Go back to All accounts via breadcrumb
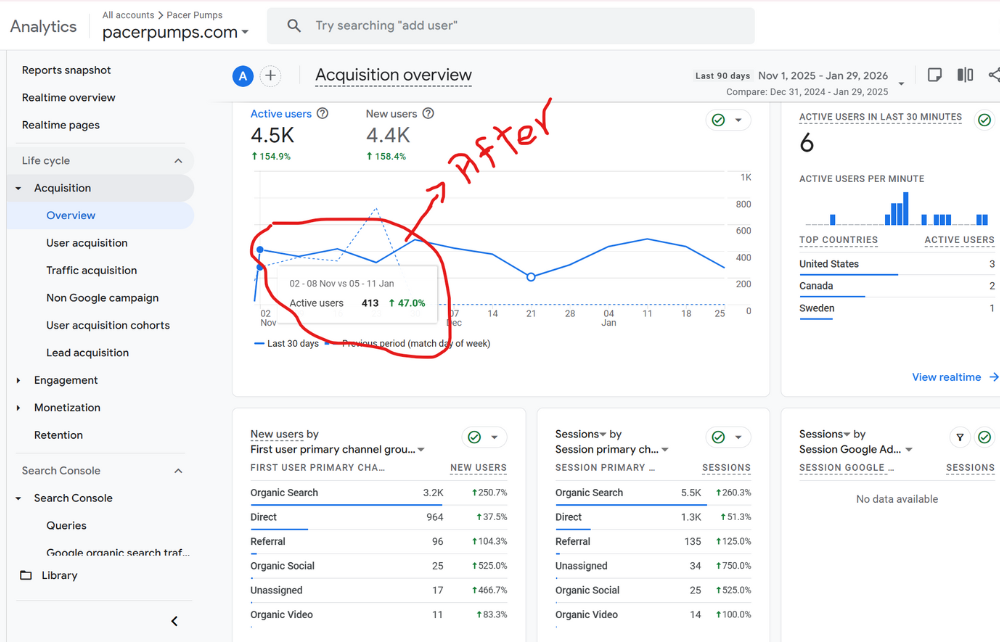 coord(127,15)
